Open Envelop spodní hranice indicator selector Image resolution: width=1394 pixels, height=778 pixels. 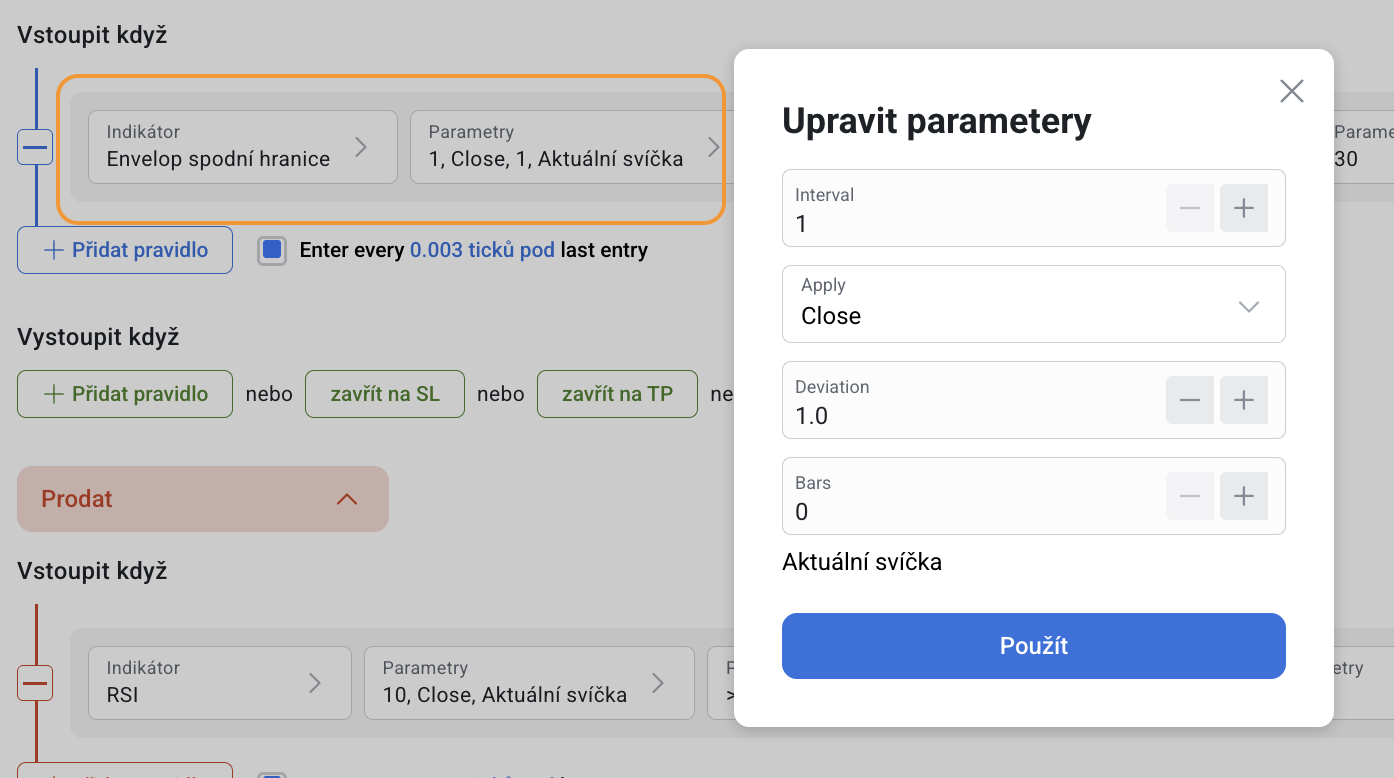pos(242,147)
